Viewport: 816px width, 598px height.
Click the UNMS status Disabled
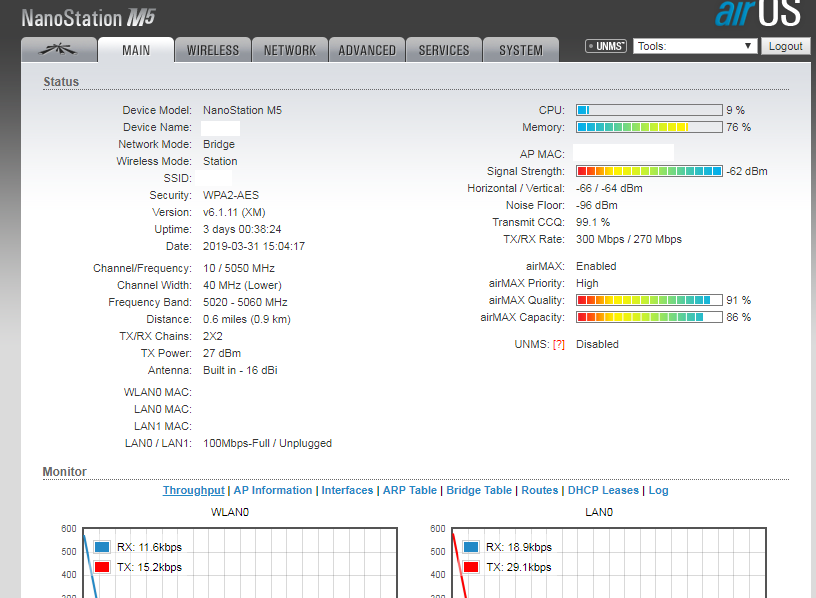point(597,345)
